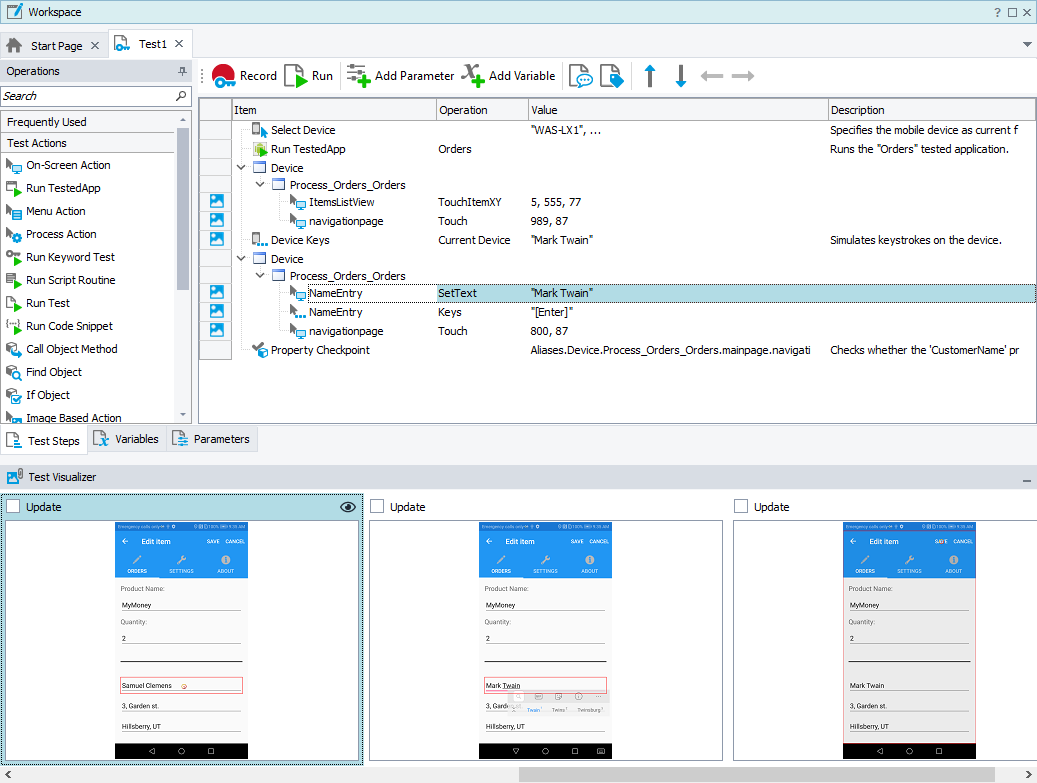Check the first Update checkbox
This screenshot has height=783, width=1037.
coord(13,507)
